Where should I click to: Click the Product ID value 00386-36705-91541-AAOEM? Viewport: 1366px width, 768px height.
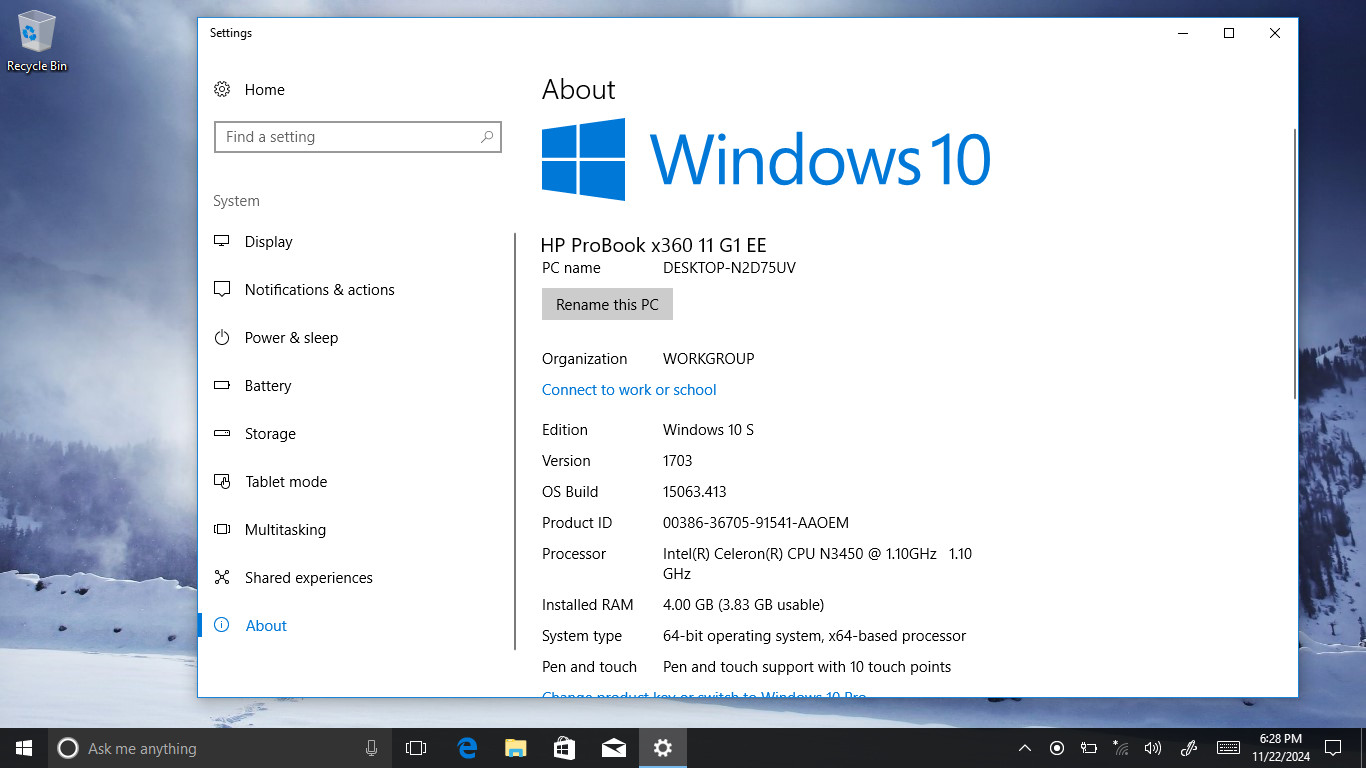[x=755, y=522]
